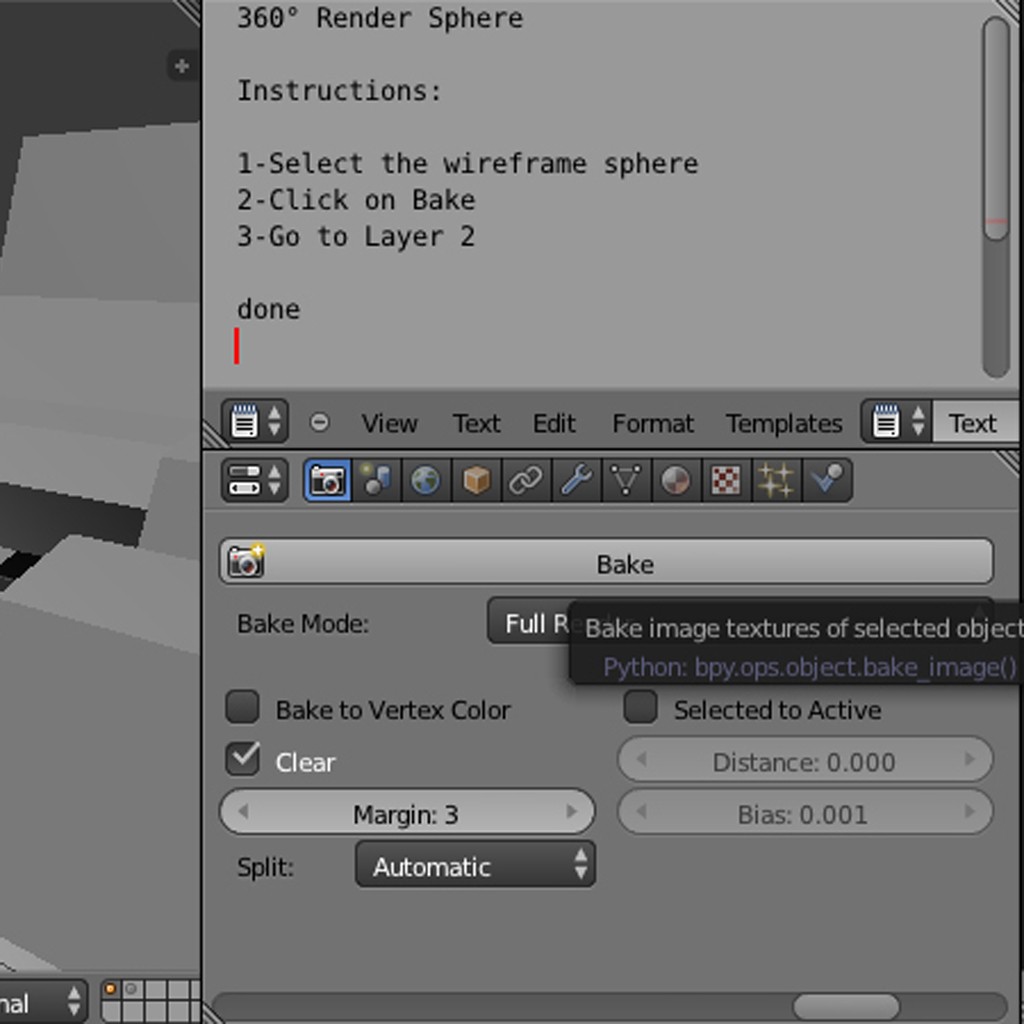Open the Format menu
Viewport: 1024px width, 1024px height.
(652, 423)
